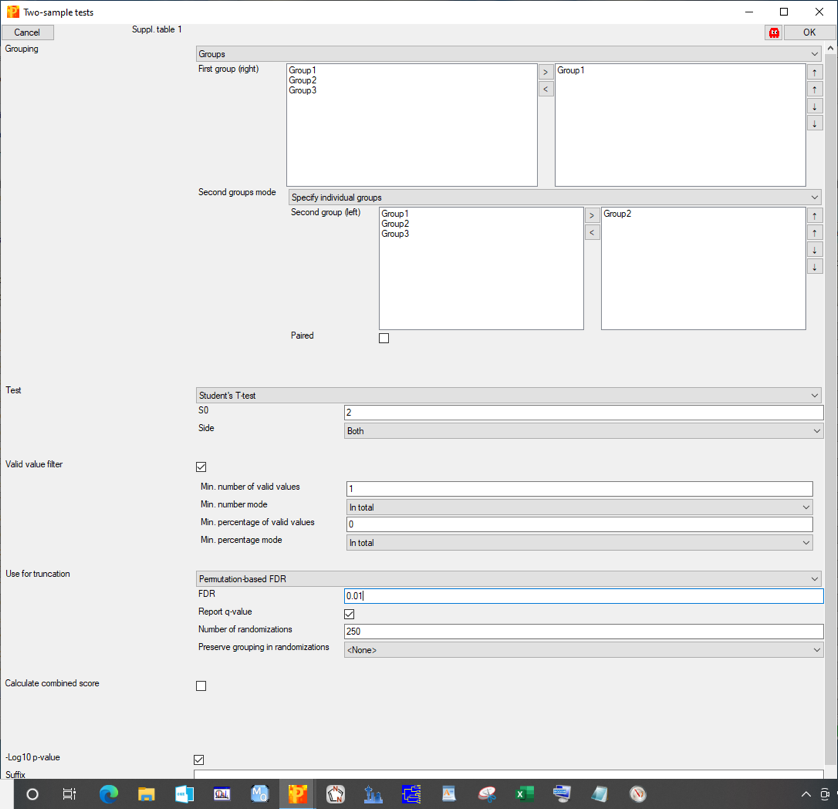
Task: Open the Student's T-test dropdown
Action: tap(508, 396)
